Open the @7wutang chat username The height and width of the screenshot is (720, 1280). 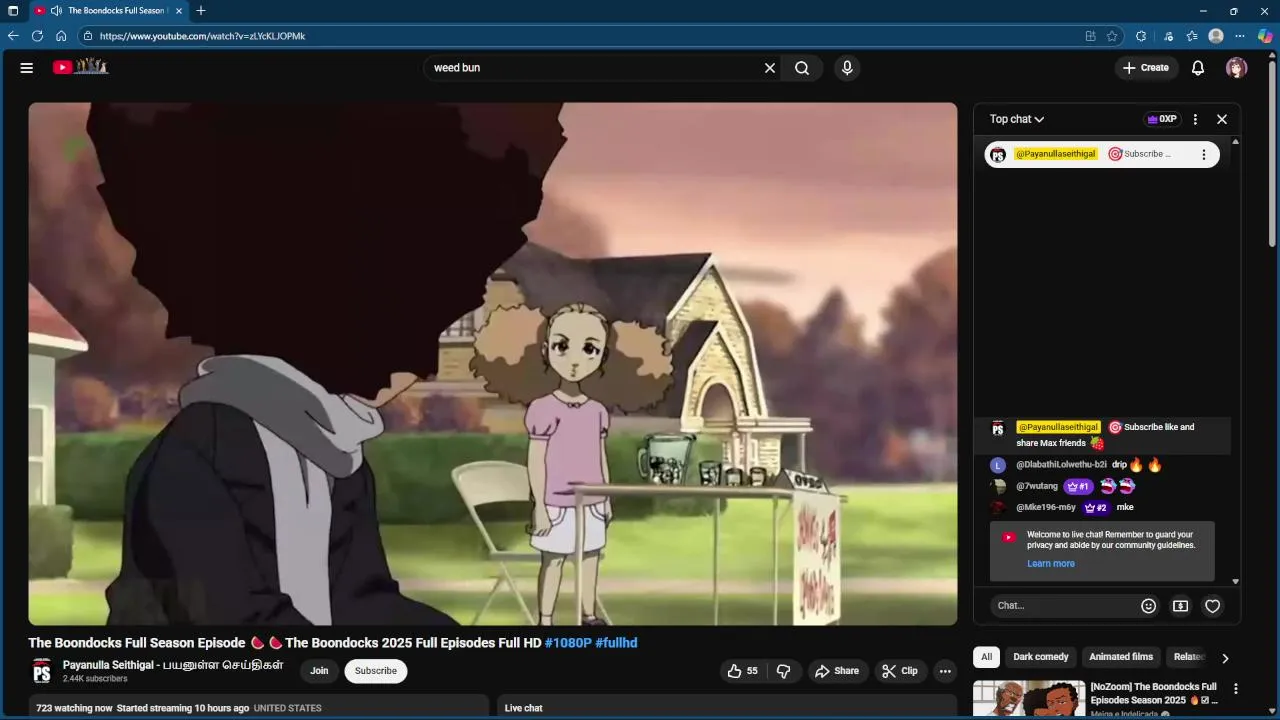pyautogui.click(x=1037, y=486)
